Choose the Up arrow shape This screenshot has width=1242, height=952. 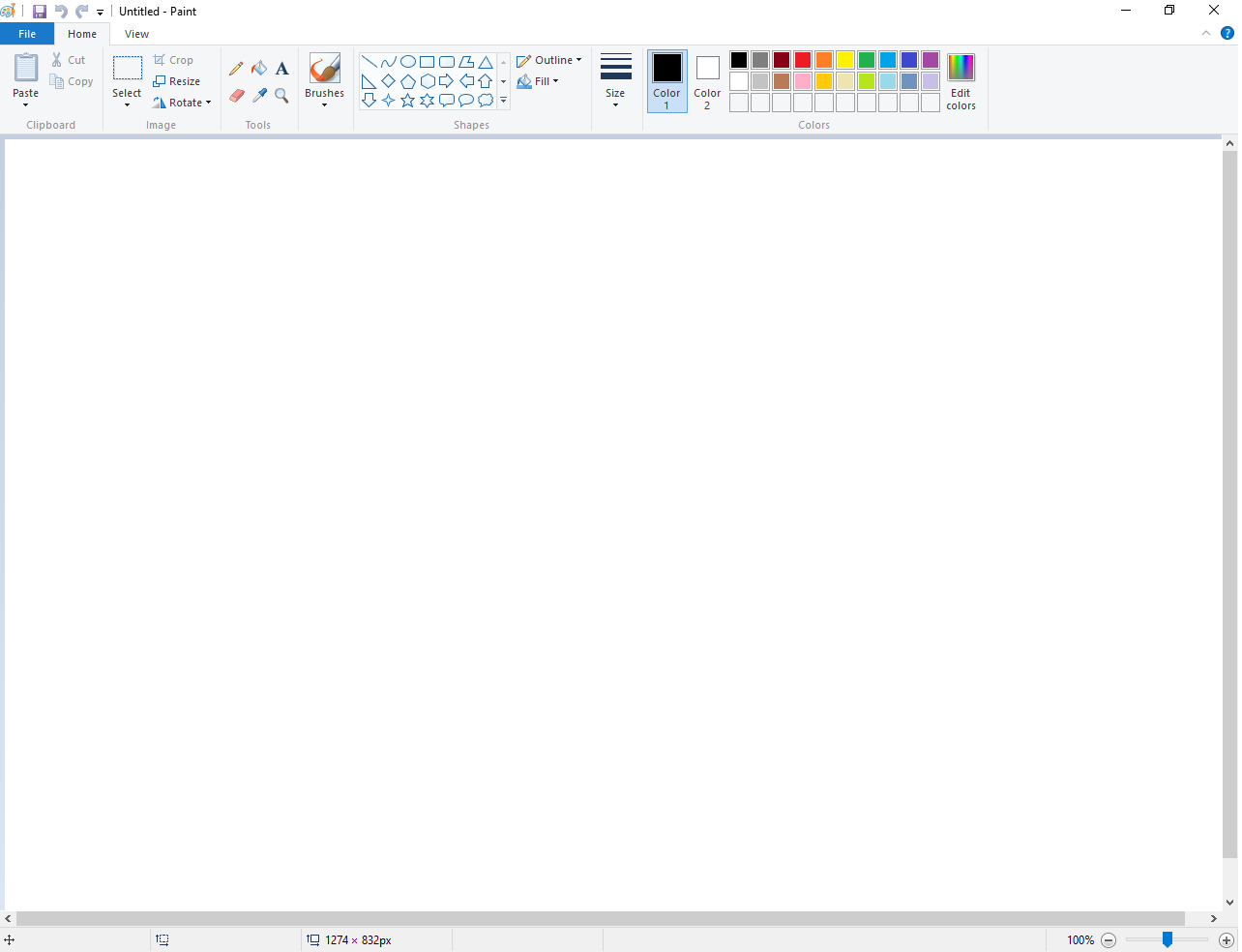coord(486,81)
